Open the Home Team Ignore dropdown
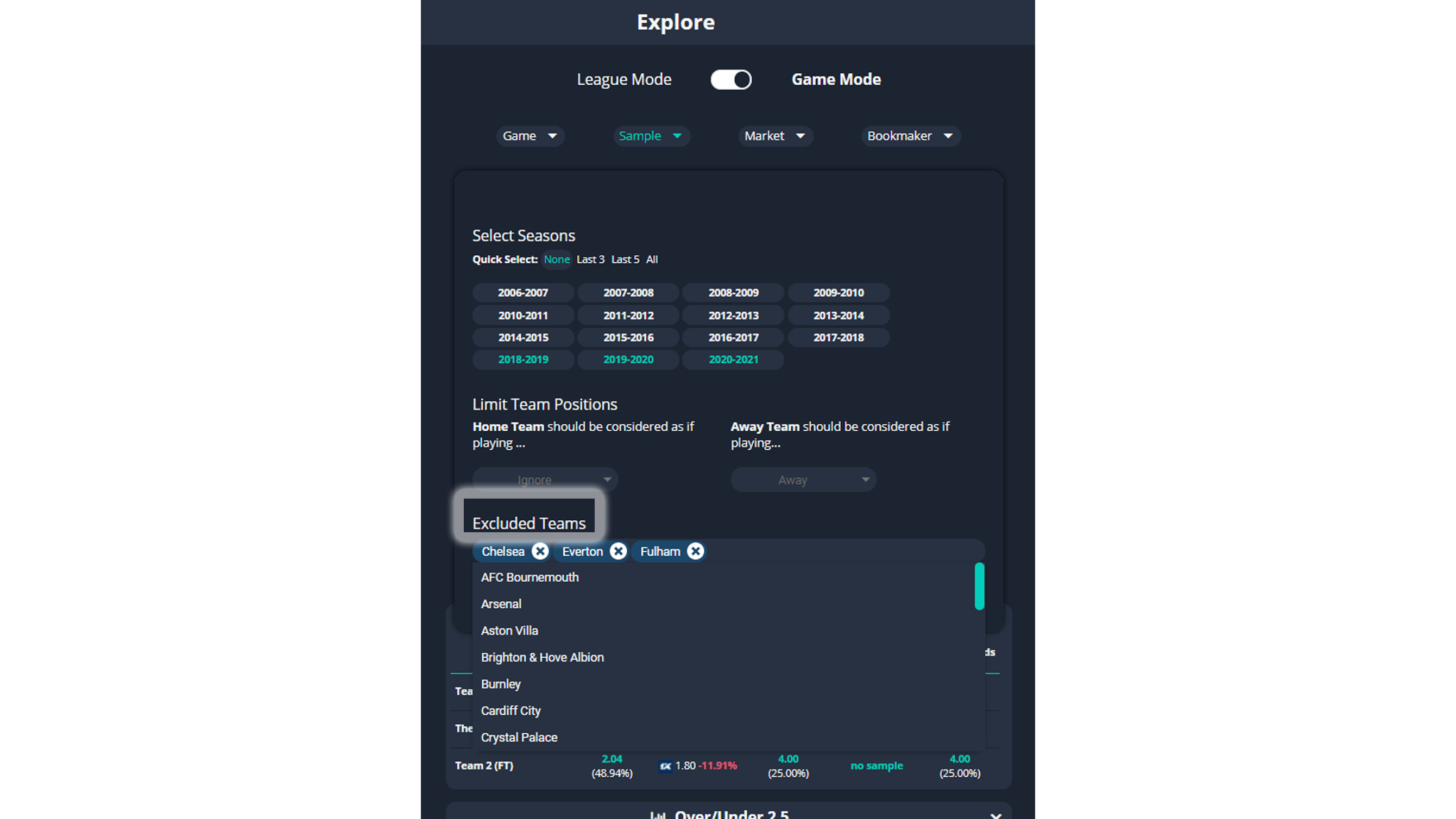The height and width of the screenshot is (819, 1456). coord(544,480)
